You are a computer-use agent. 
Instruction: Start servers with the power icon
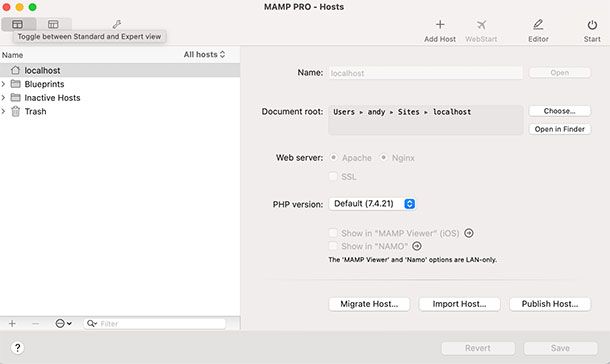click(592, 25)
